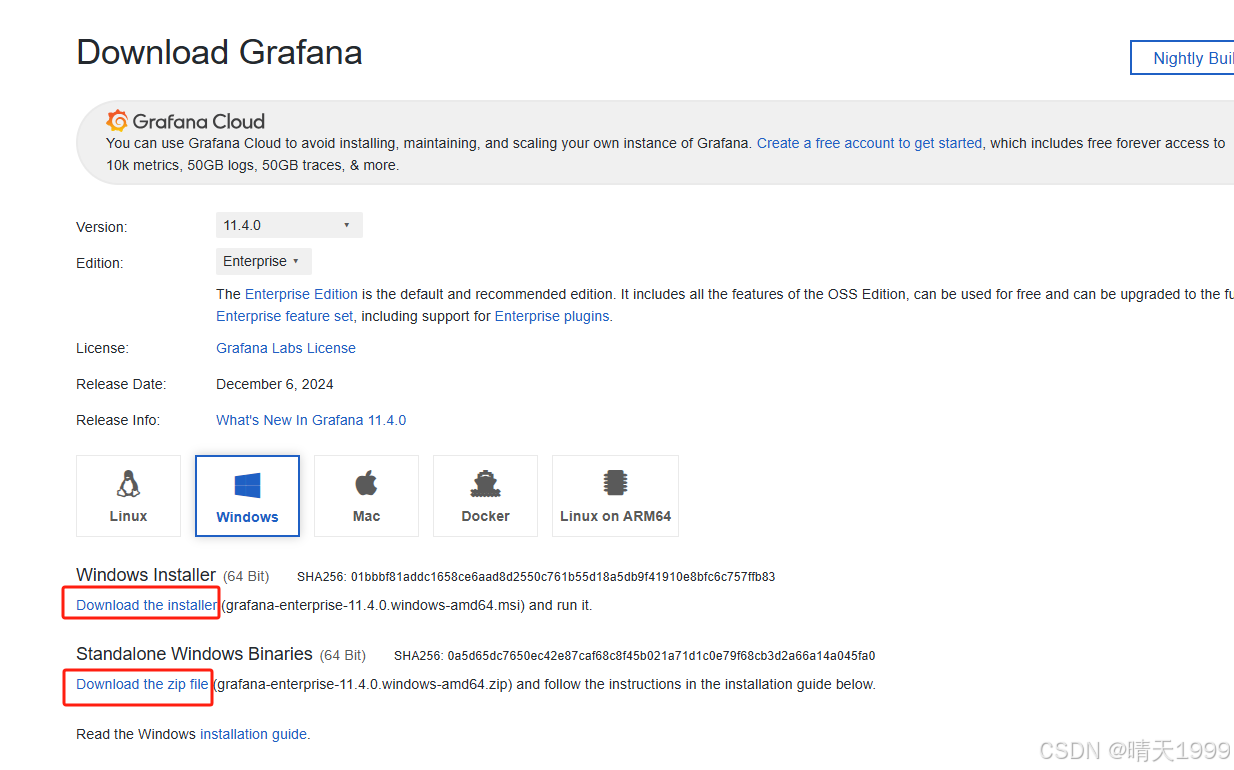Select the Docker platform tile
The height and width of the screenshot is (770, 1234).
(x=485, y=496)
